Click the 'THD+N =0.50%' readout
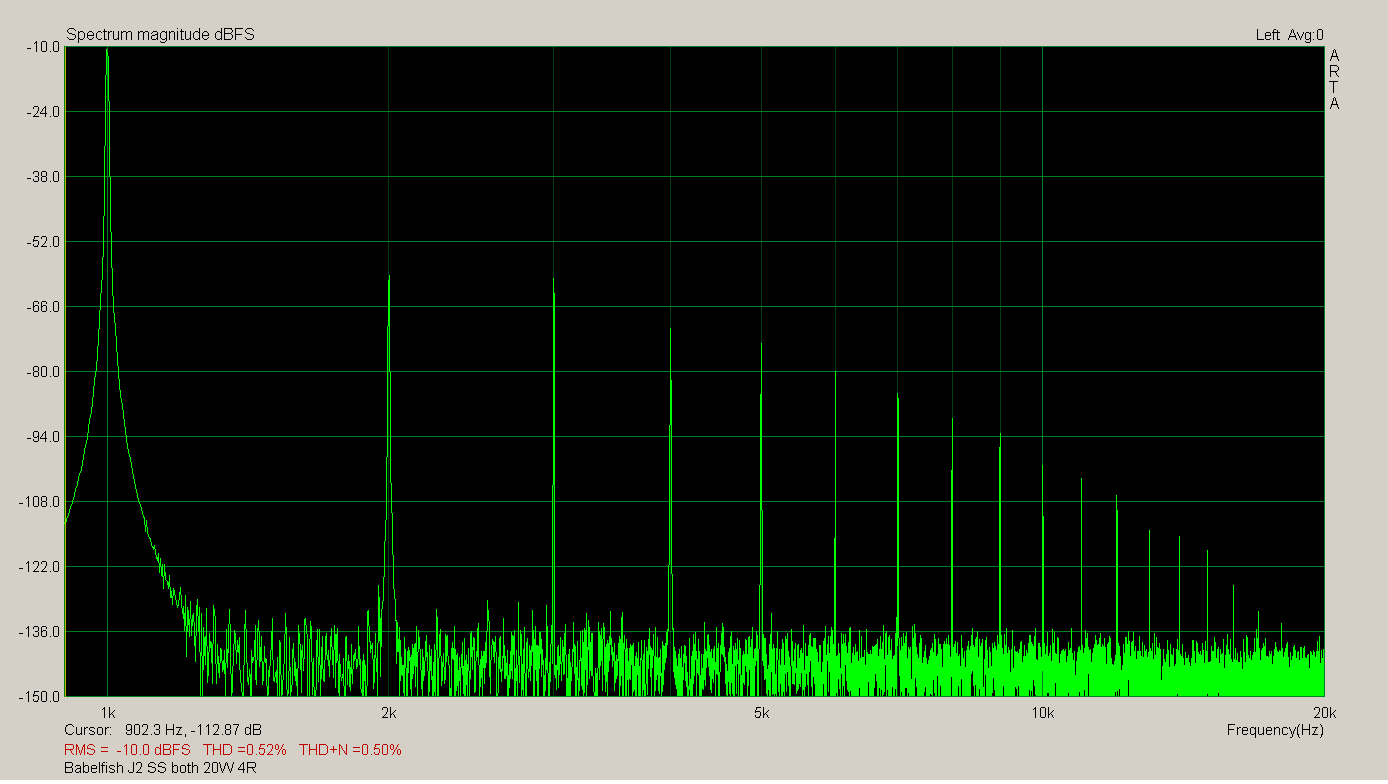 point(350,749)
